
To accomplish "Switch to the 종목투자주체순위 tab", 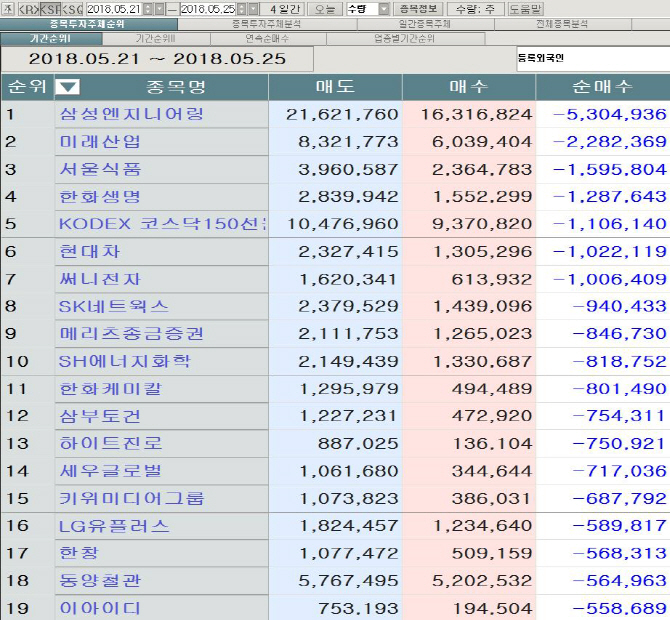I will [88, 24].
